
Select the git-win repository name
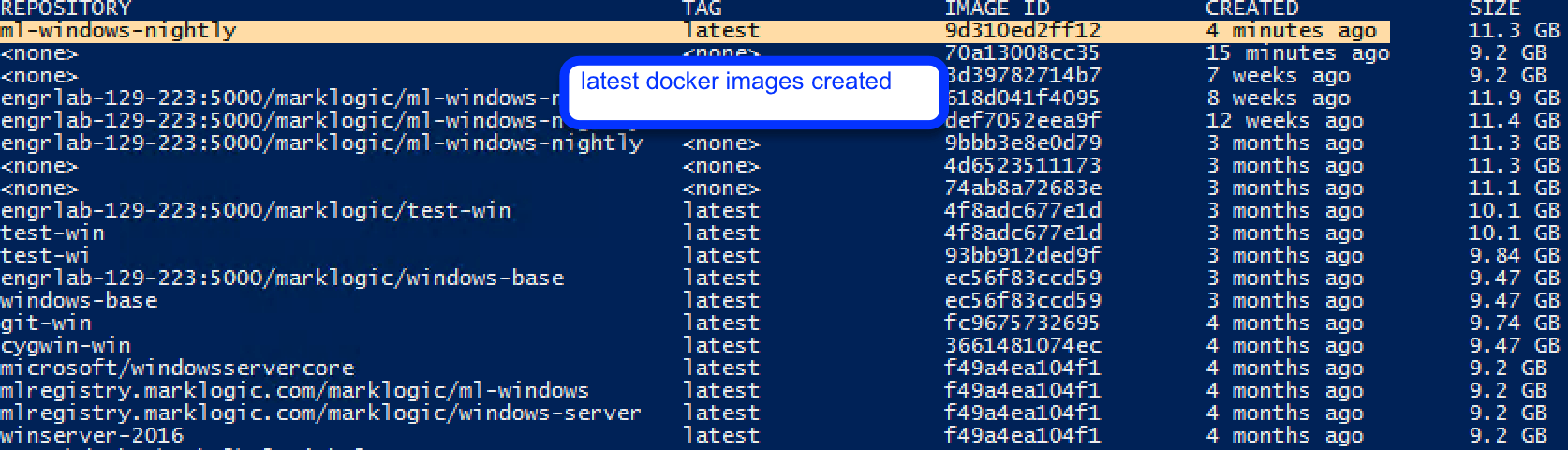(46, 323)
